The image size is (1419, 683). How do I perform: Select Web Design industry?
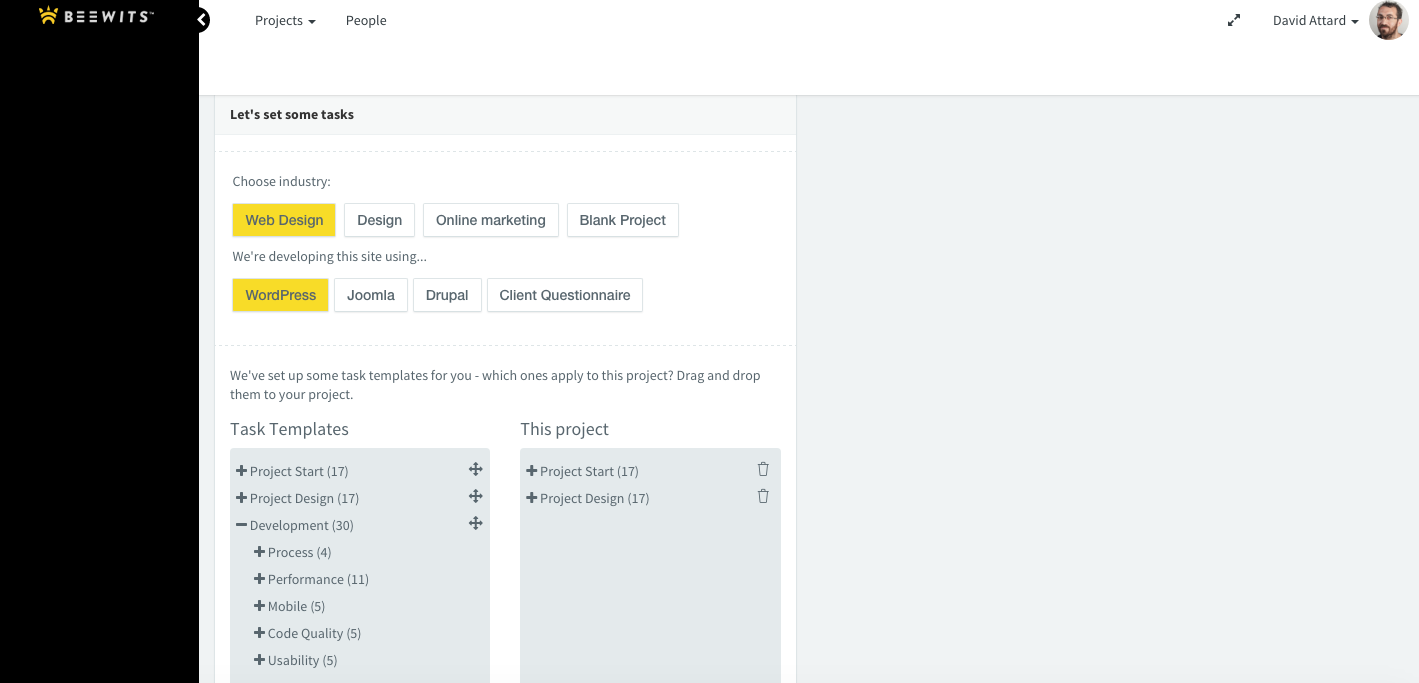click(284, 220)
